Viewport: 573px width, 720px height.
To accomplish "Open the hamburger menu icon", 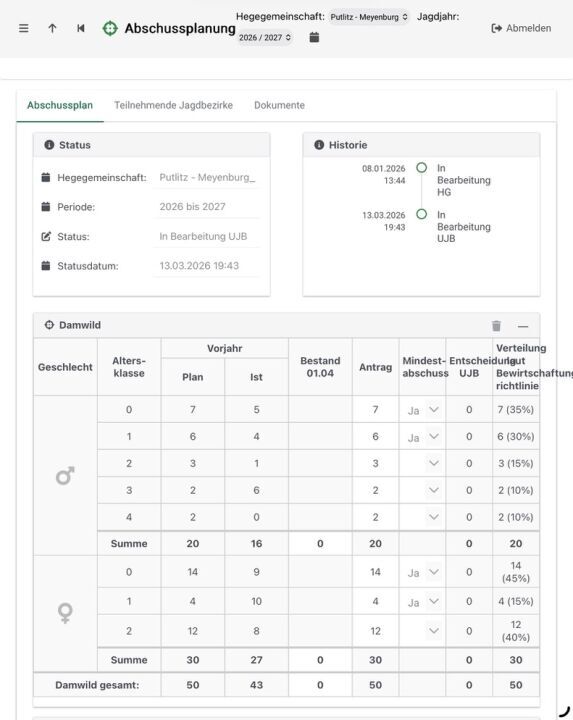I will pyautogui.click(x=24, y=28).
